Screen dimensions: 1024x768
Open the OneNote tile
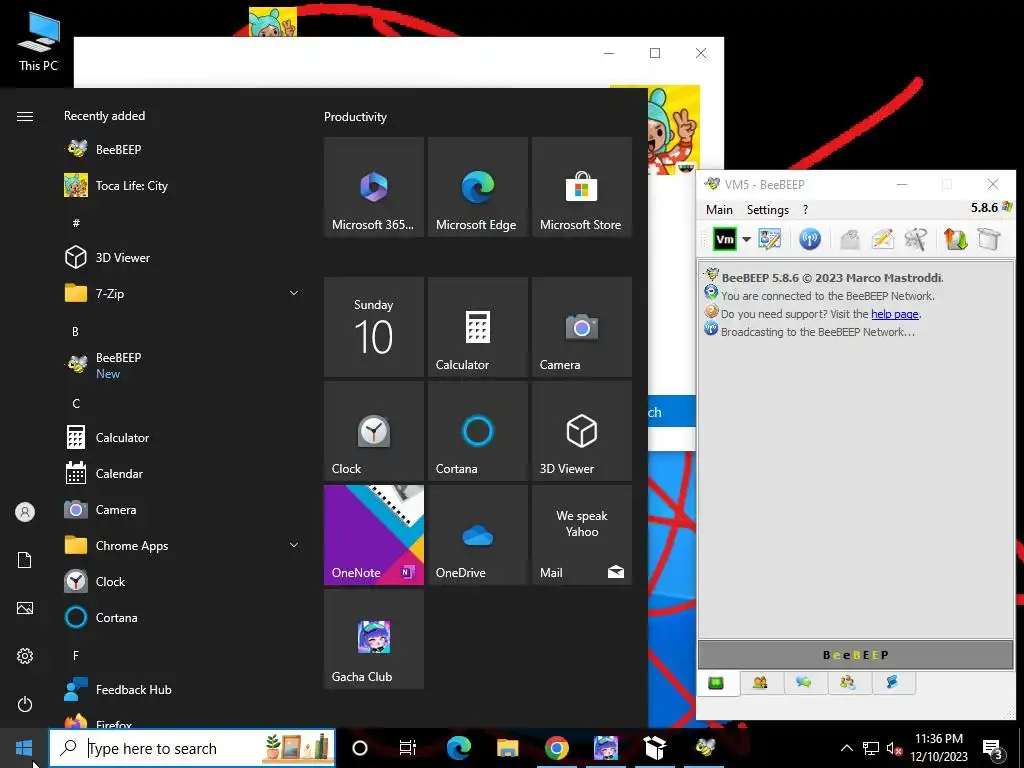(374, 535)
